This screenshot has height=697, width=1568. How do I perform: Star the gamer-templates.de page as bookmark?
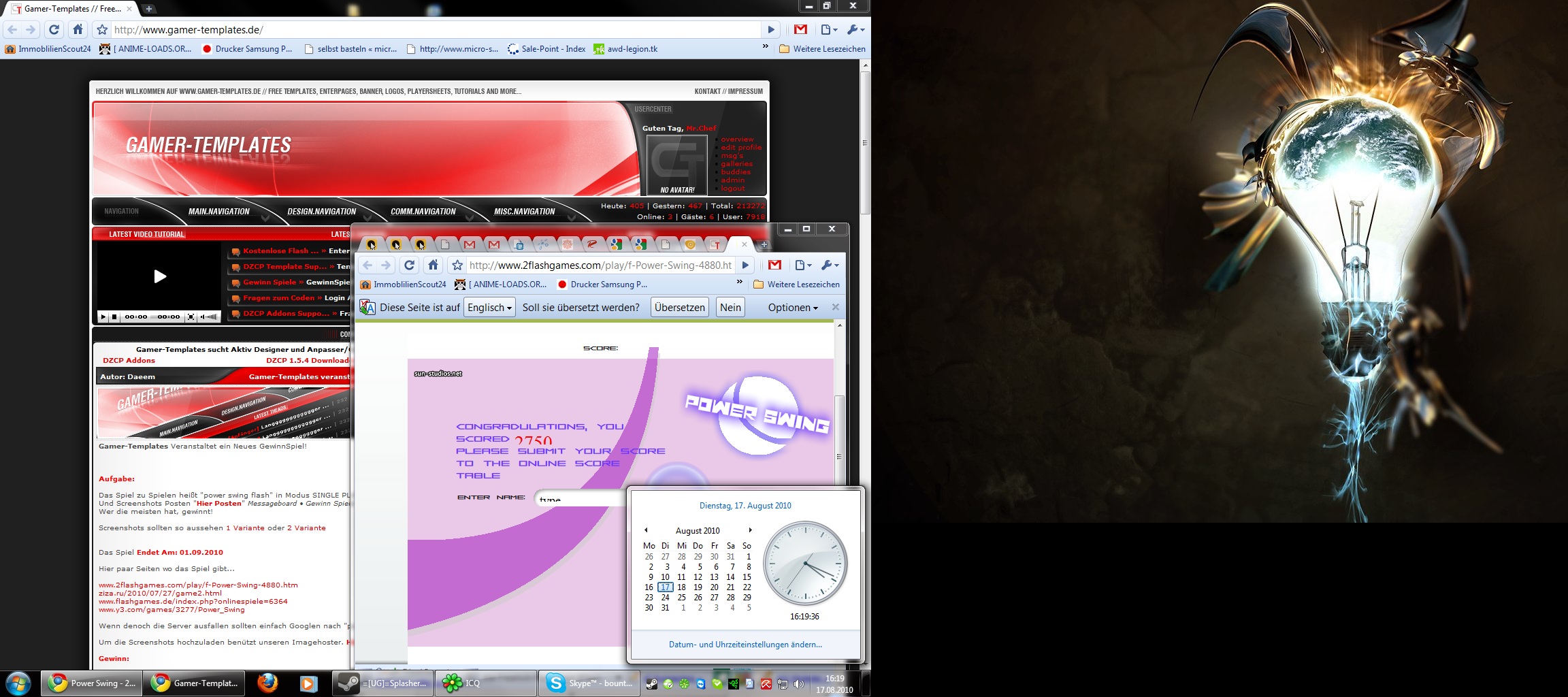pyautogui.click(x=102, y=30)
